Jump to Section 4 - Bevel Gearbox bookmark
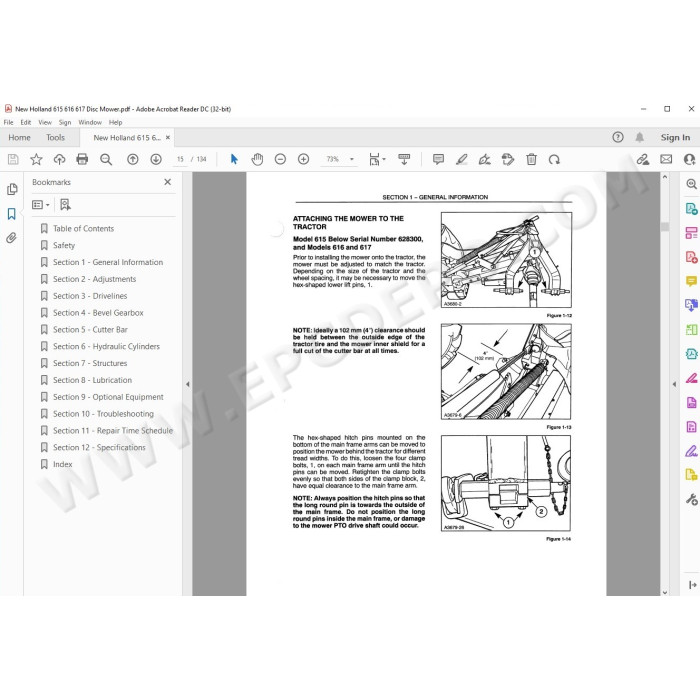Screen dimensions: 700x700 [x=98, y=313]
